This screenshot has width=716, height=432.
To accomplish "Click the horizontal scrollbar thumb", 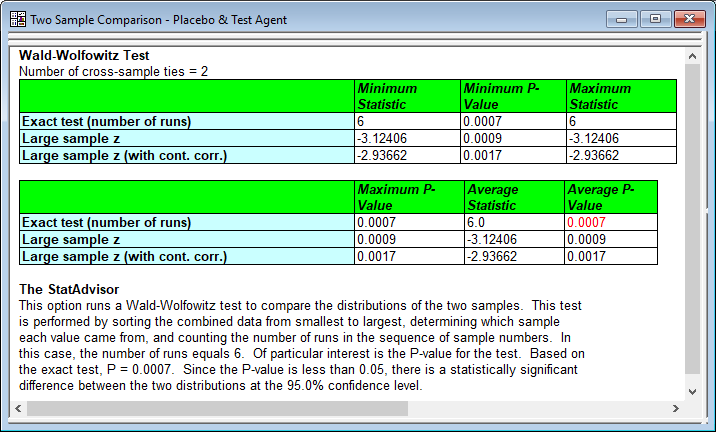I will click(x=217, y=408).
